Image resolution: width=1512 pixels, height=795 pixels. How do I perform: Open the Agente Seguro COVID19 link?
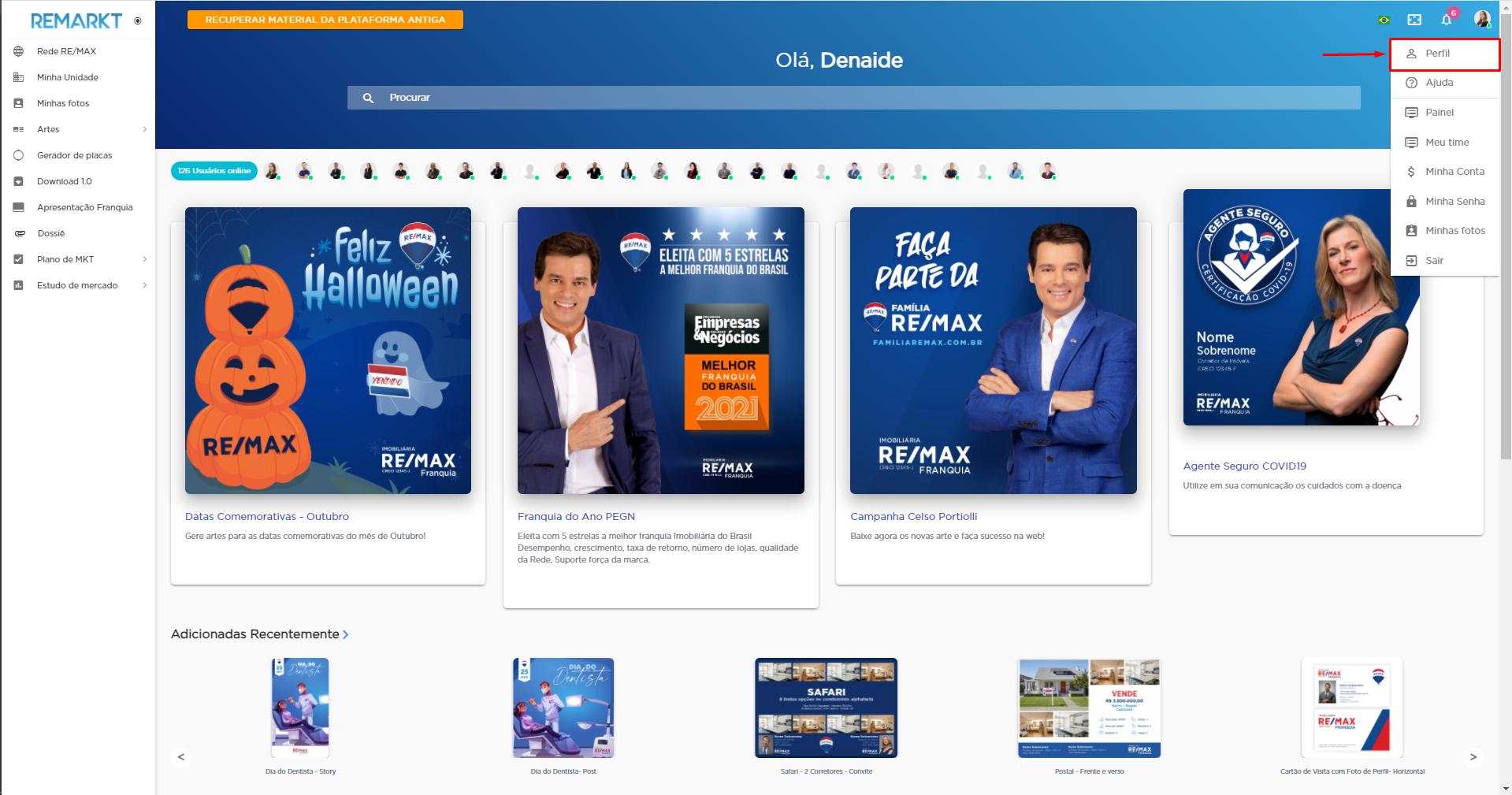tap(1244, 466)
